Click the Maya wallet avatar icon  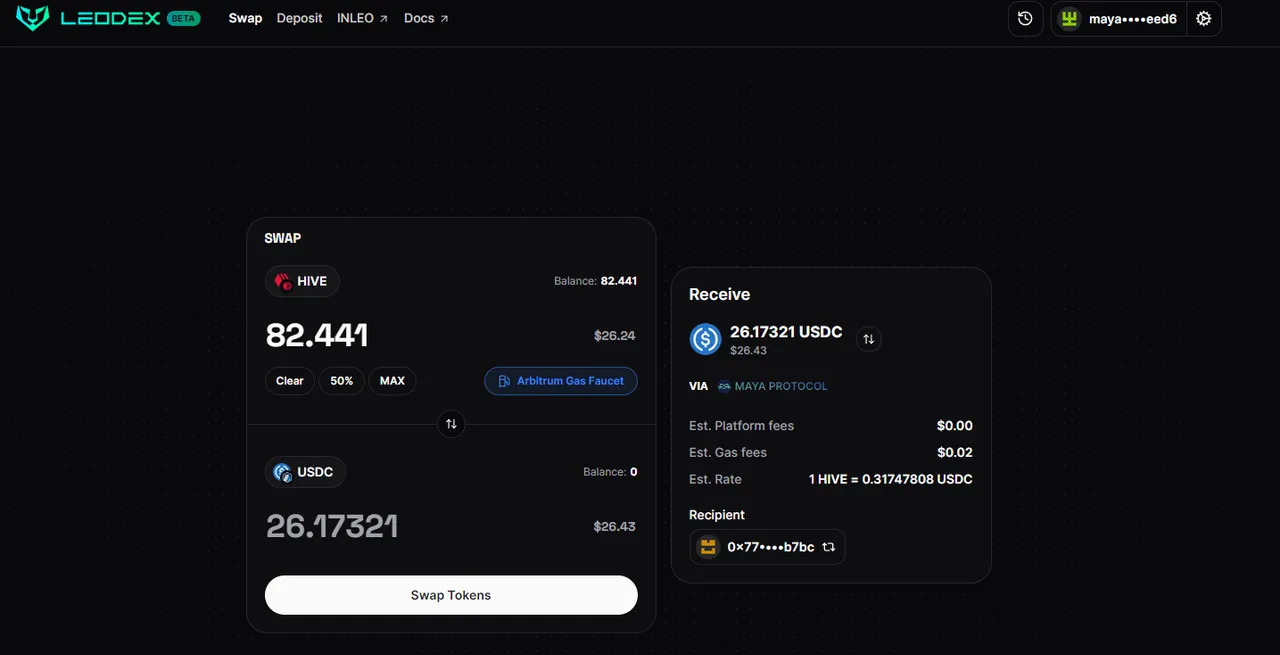1070,19
